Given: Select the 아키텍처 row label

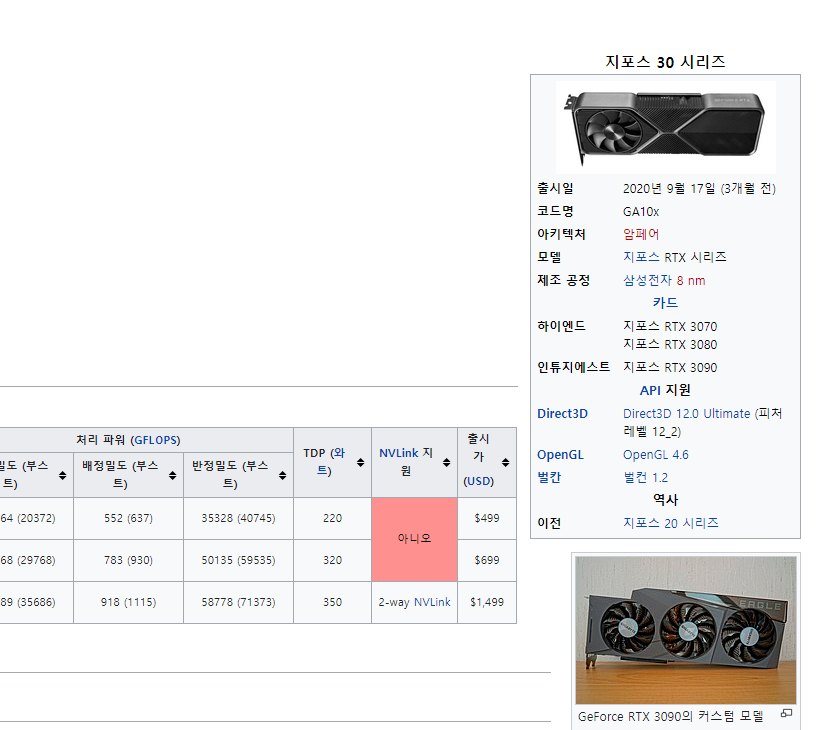Looking at the screenshot, I should point(562,234).
